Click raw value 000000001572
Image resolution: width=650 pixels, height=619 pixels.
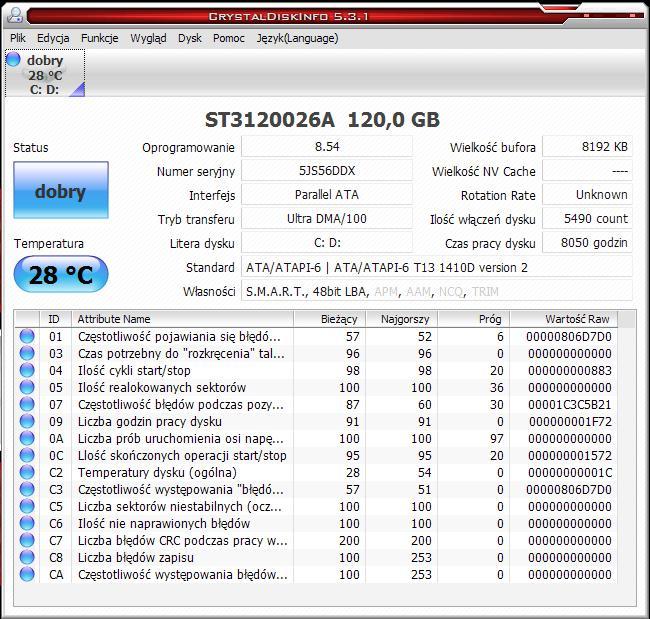pos(570,456)
